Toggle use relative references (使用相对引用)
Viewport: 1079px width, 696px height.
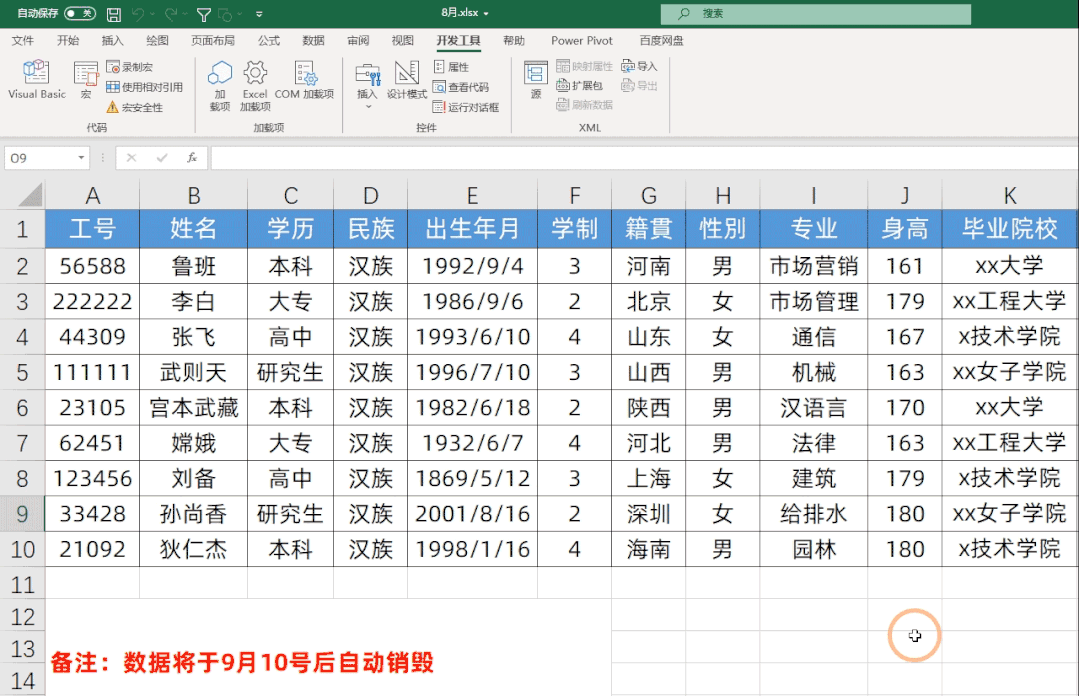(x=145, y=87)
